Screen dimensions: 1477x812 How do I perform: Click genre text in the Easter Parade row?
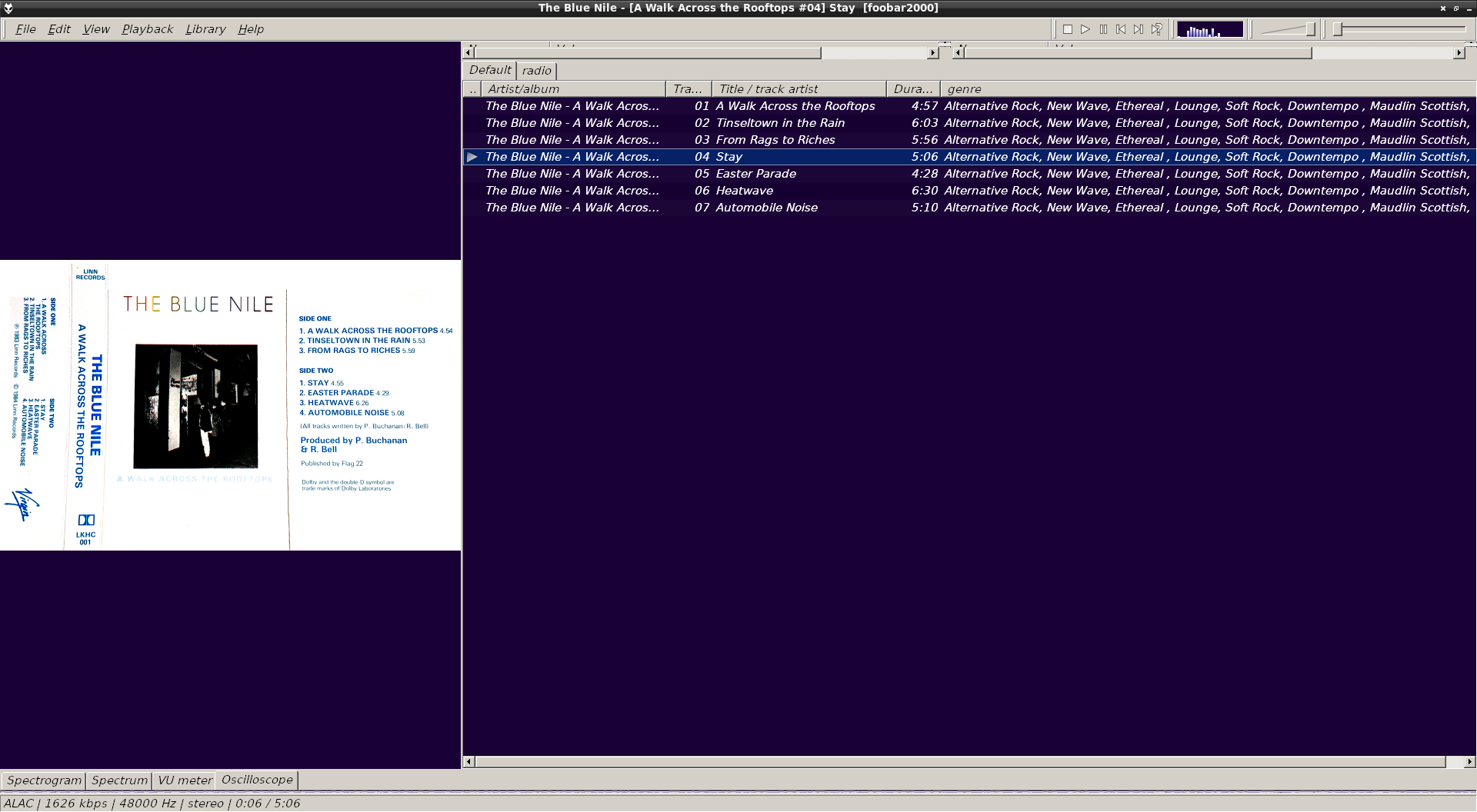1207,174
